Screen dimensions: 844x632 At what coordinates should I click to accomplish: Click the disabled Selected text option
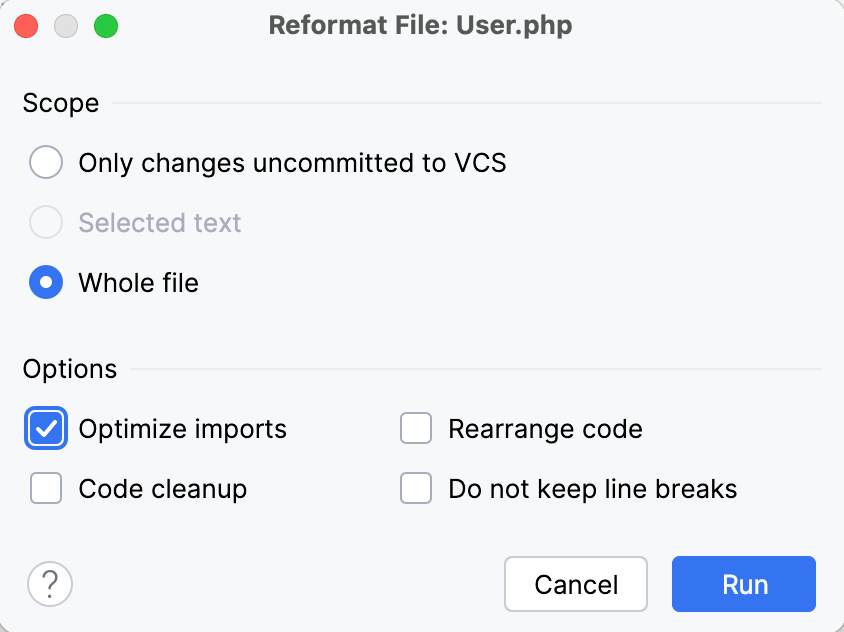click(45, 223)
